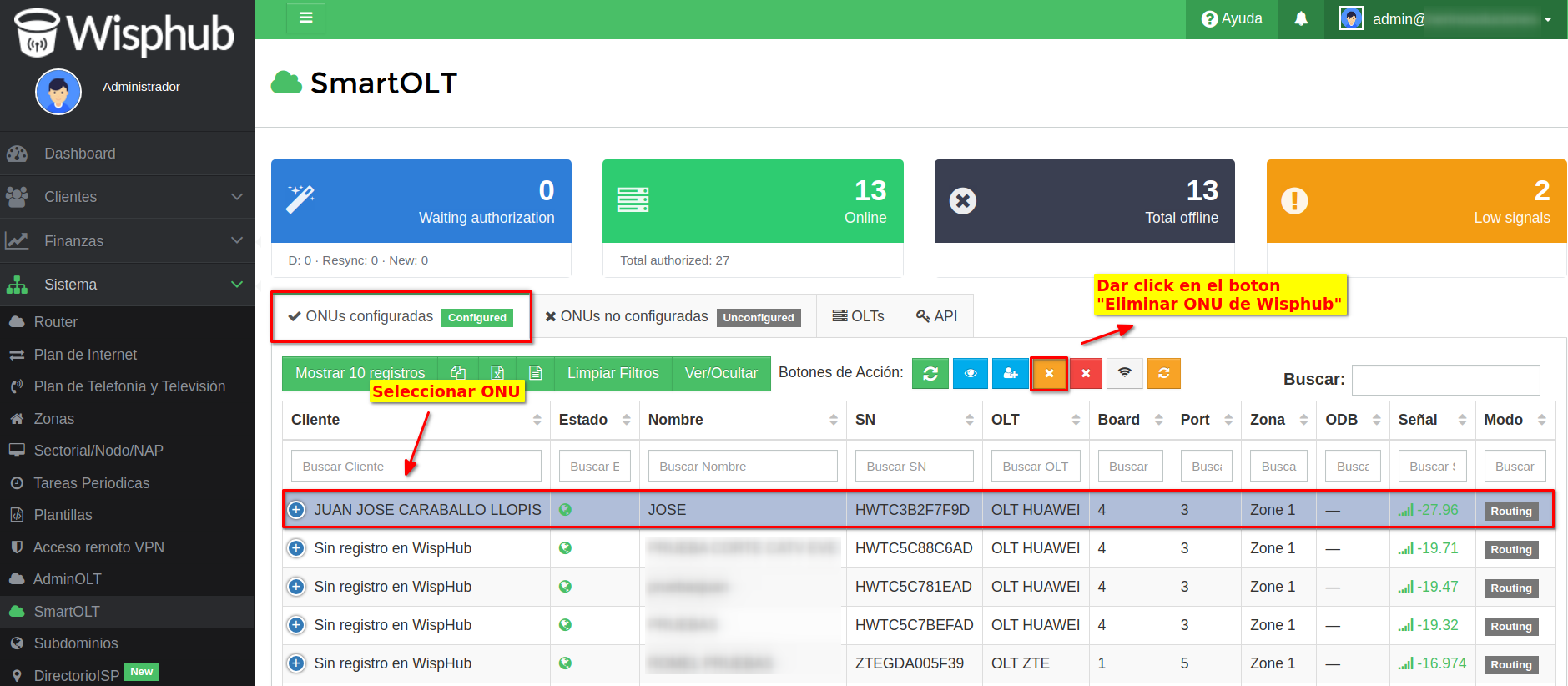Click the wifi signal action button
Viewport: 1568px width, 686px height.
pyautogui.click(x=1125, y=373)
